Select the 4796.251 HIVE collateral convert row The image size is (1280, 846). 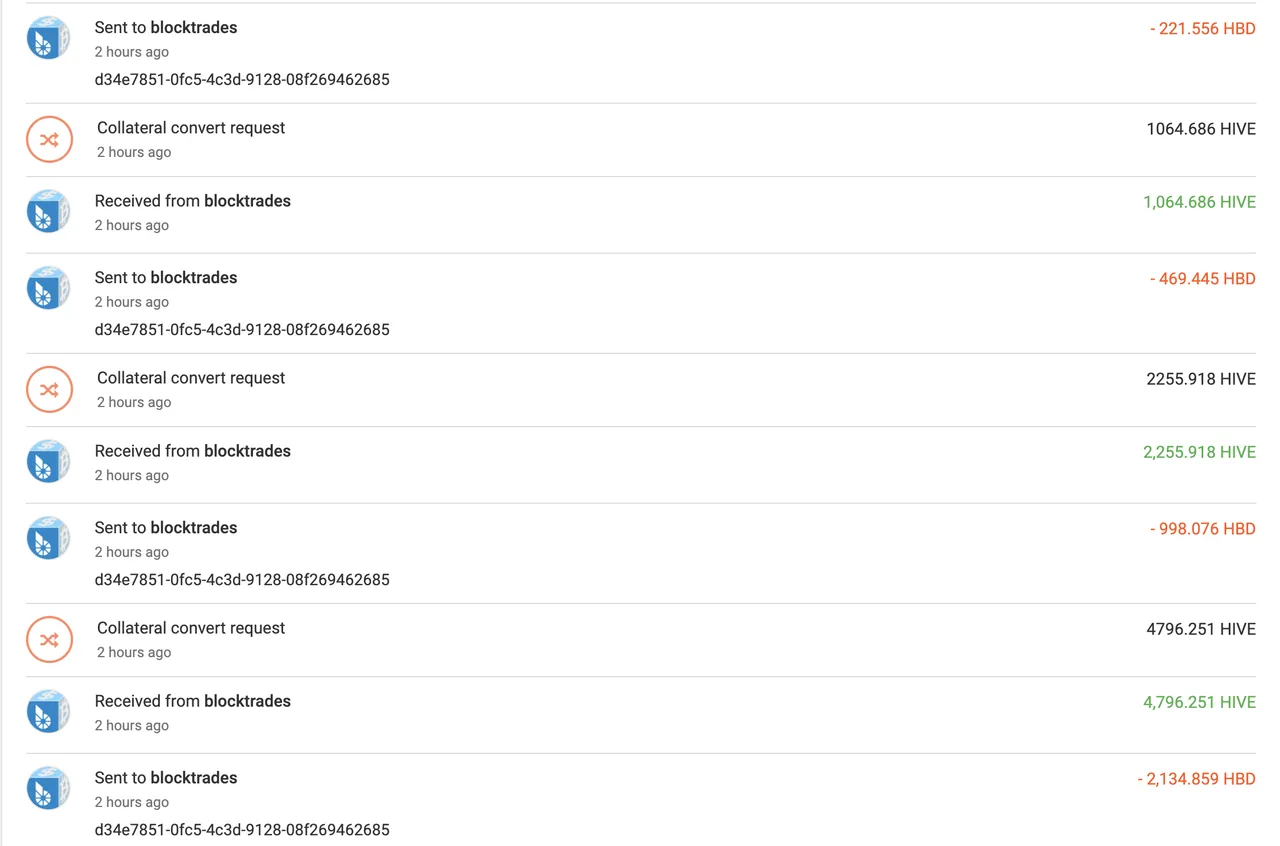640,640
